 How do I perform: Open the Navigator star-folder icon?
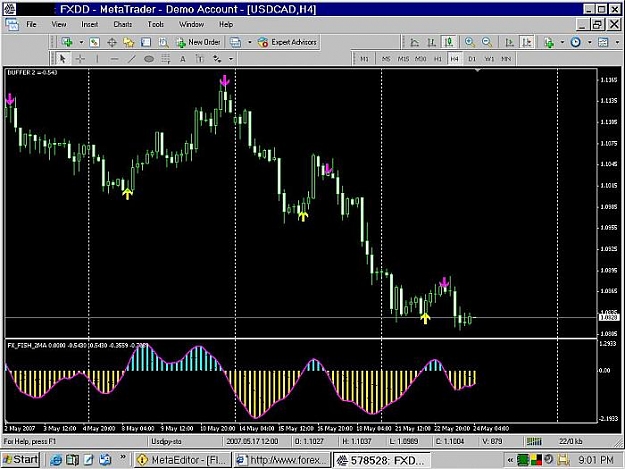(x=129, y=42)
